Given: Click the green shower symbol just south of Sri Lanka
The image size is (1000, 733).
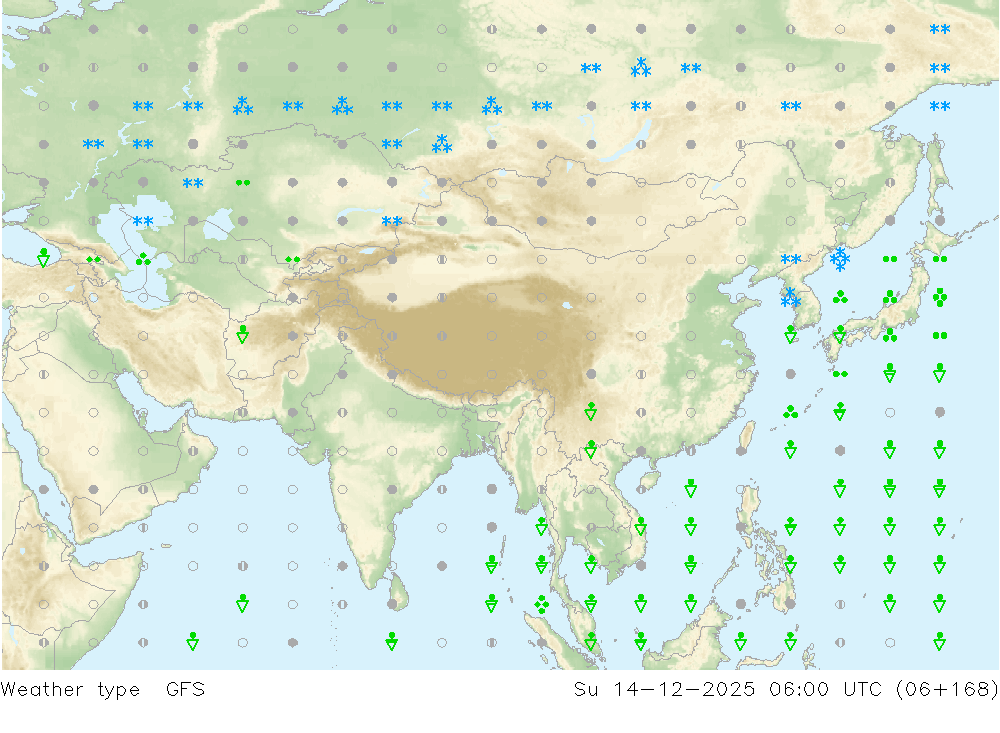Looking at the screenshot, I should (x=392, y=641).
